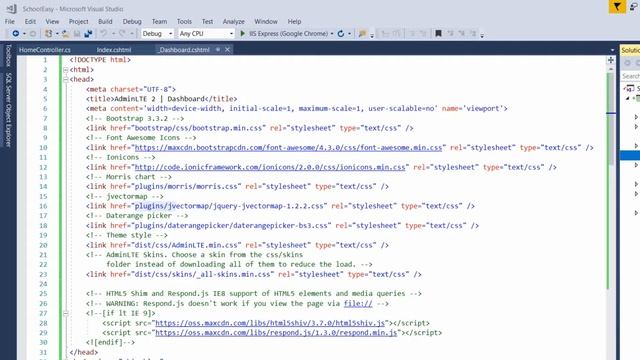Click the Open File folder icon
This screenshot has height=360, width=640.
[65, 34]
